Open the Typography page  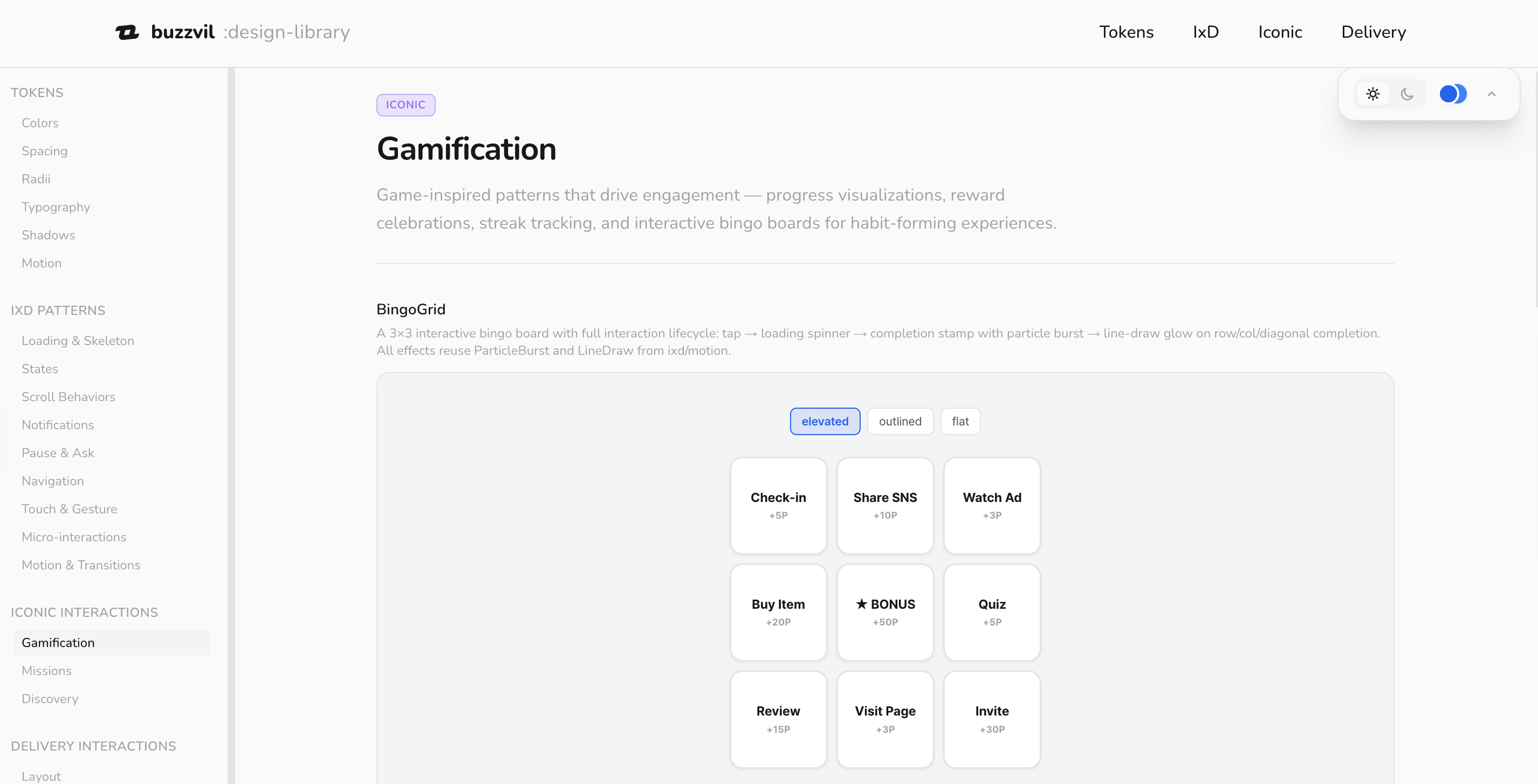pyautogui.click(x=56, y=207)
